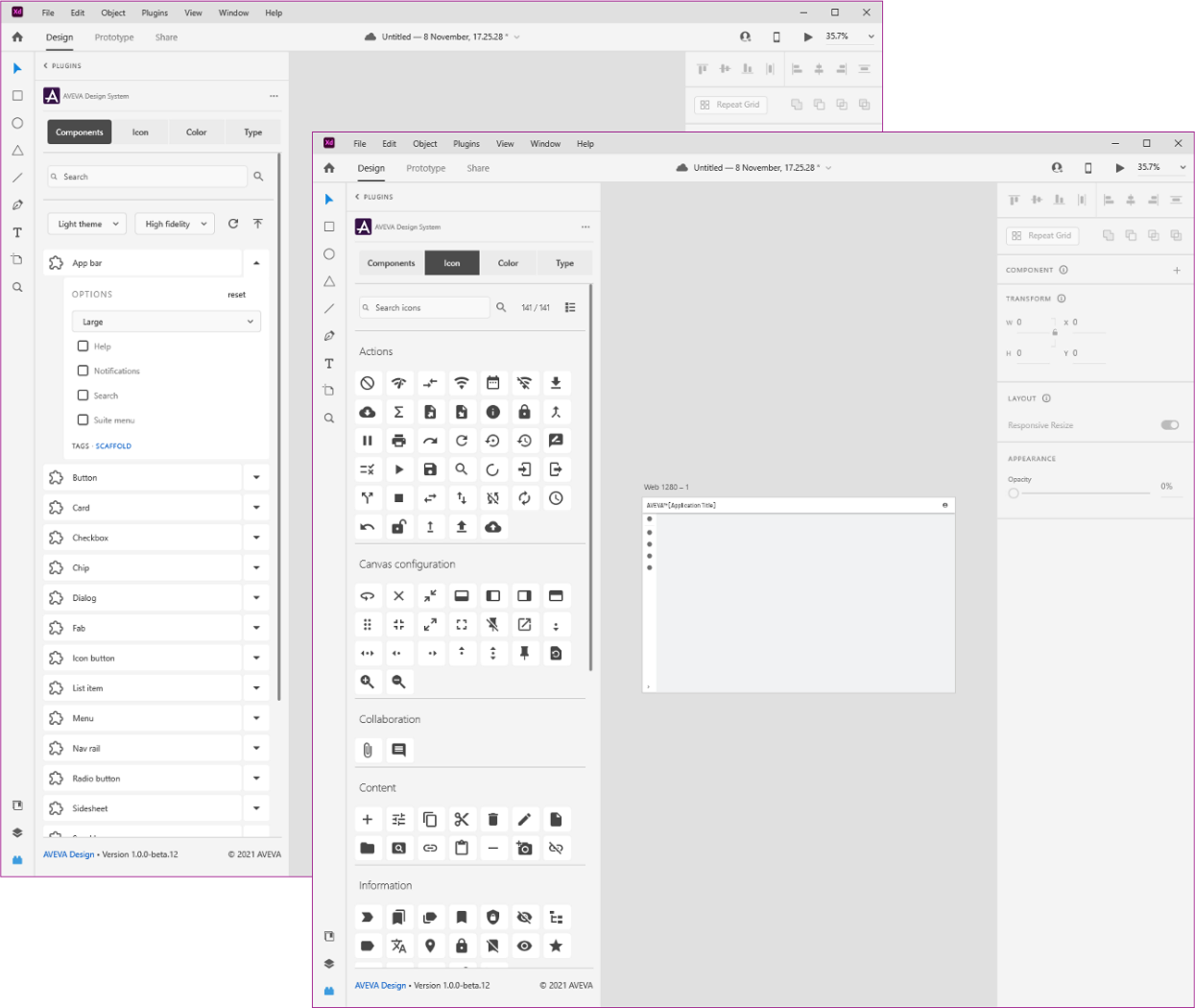Select the Ellipse tool in front window
Screen dimensions: 1195x1008
coord(329,254)
